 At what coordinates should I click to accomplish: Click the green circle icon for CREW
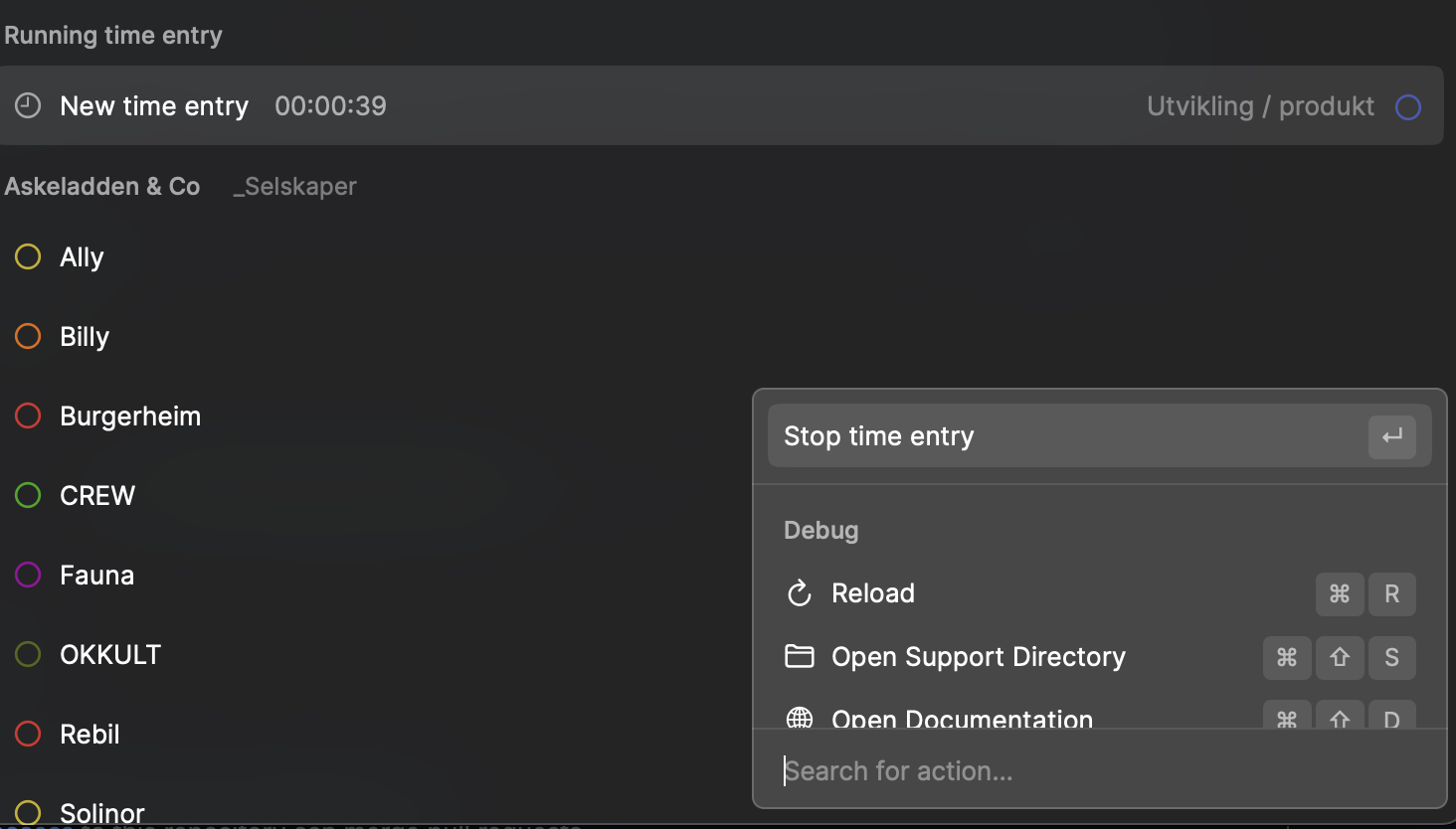click(28, 495)
